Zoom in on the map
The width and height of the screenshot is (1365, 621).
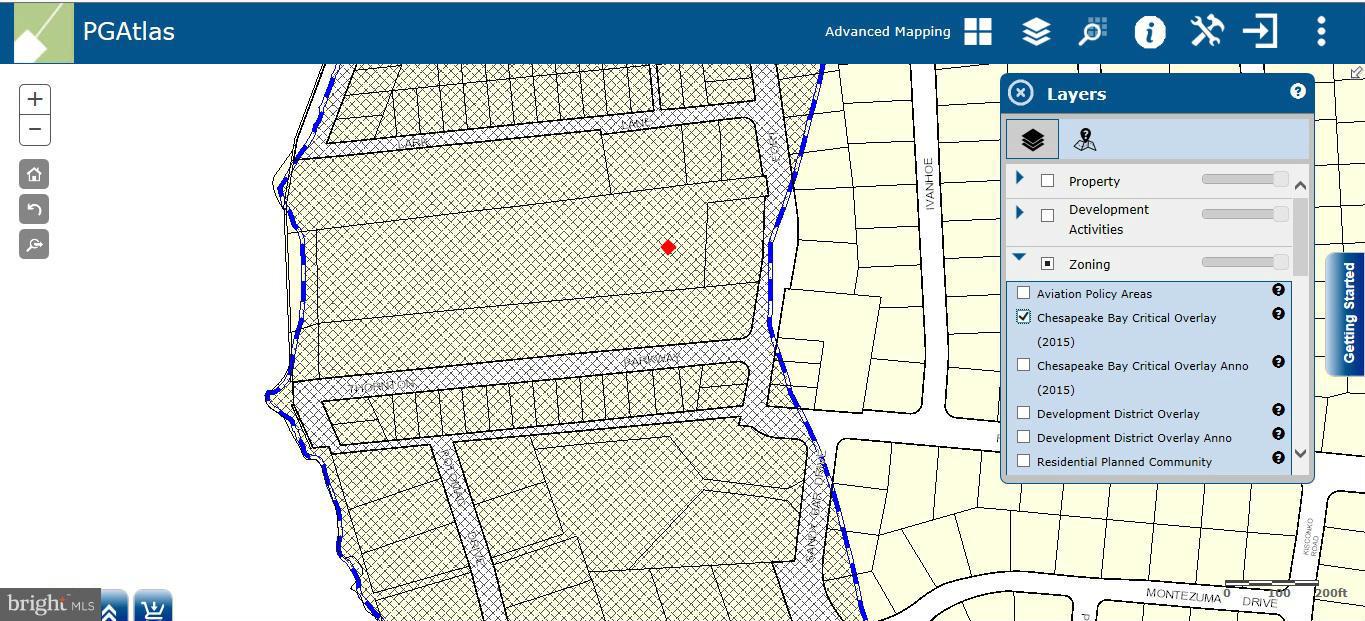point(34,99)
